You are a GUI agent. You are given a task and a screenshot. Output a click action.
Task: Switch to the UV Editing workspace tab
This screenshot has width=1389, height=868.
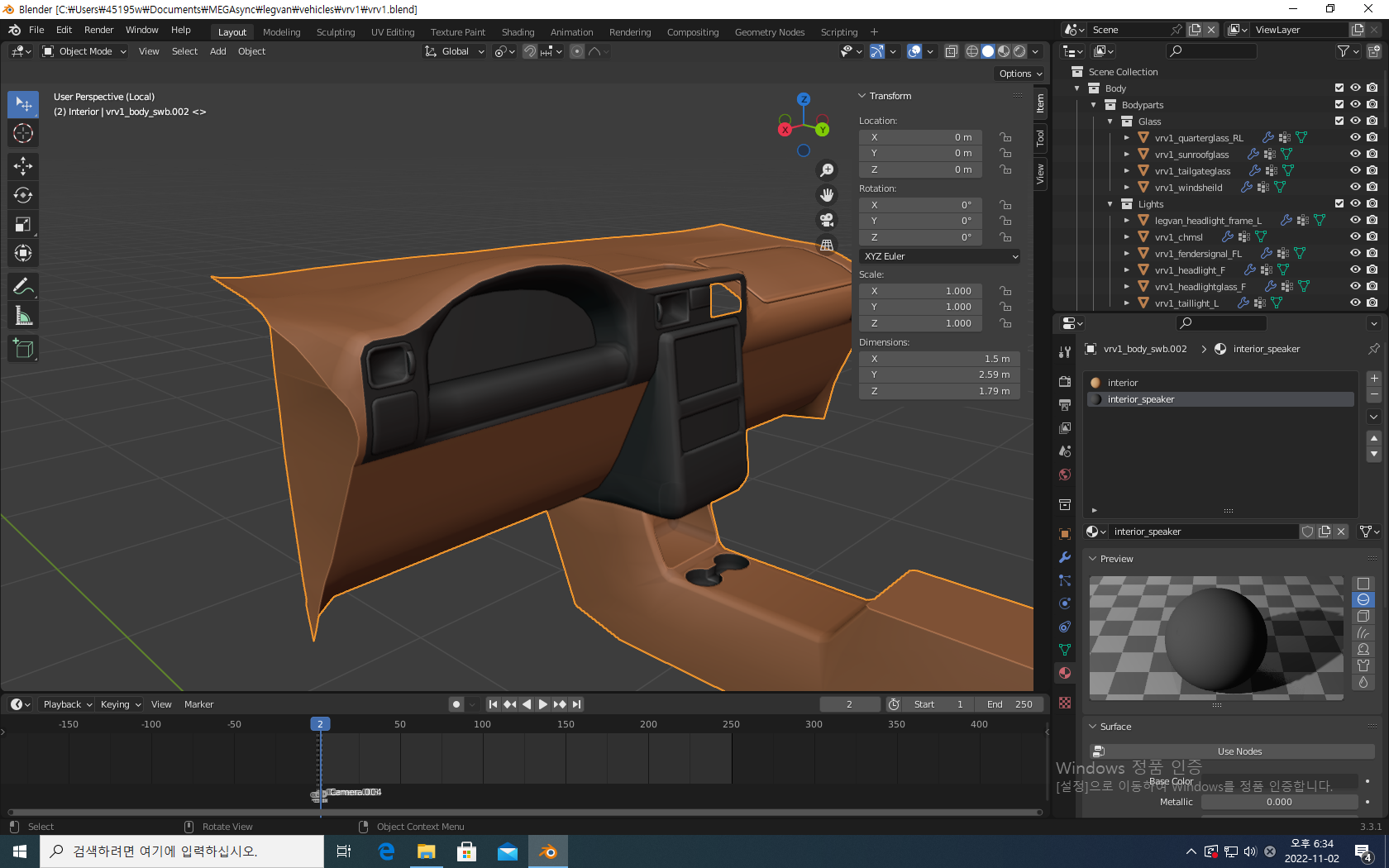pyautogui.click(x=393, y=32)
